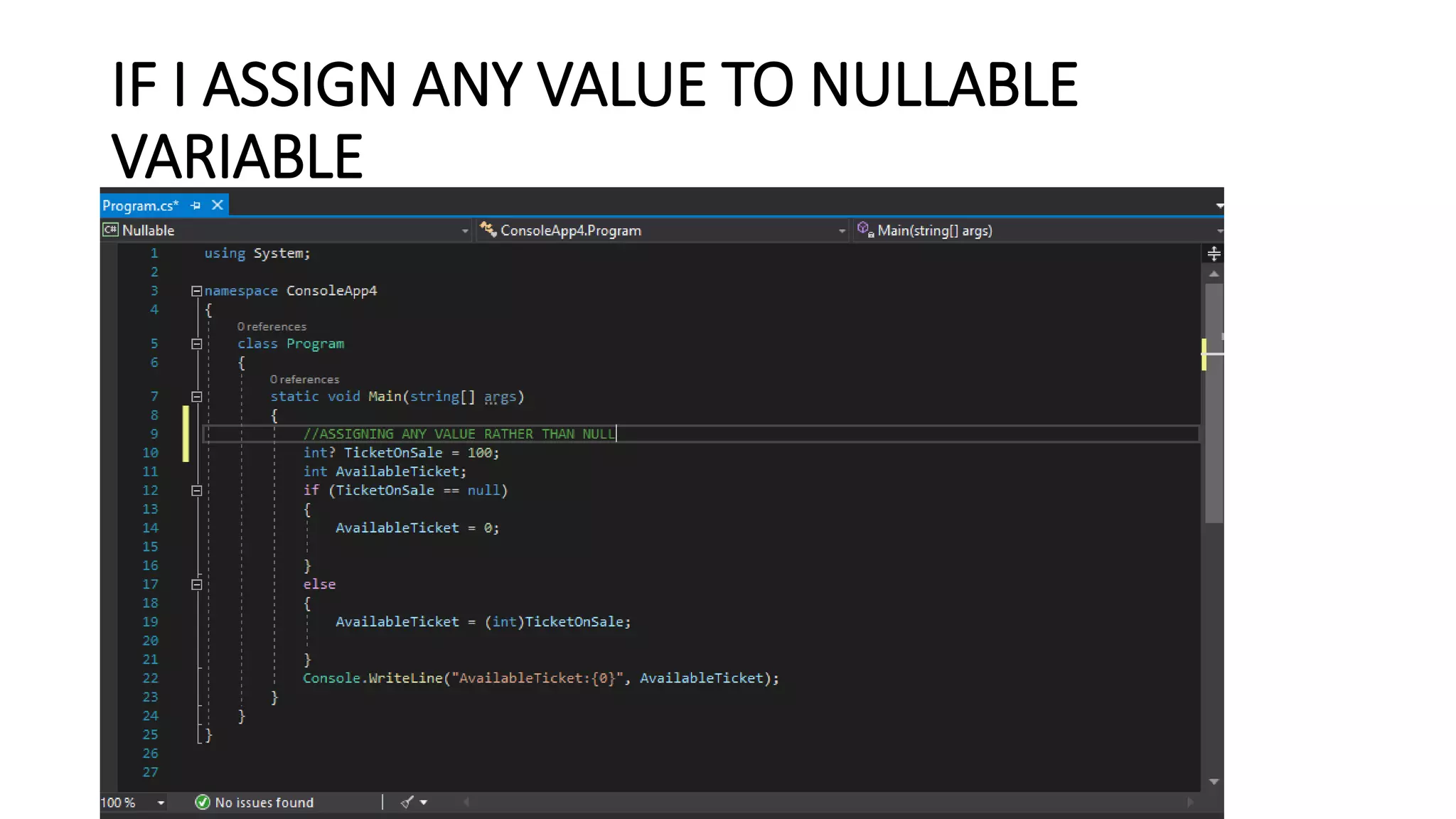Image resolution: width=1456 pixels, height=819 pixels.
Task: Open the code cleanup dropdown arrow
Action: point(424,802)
